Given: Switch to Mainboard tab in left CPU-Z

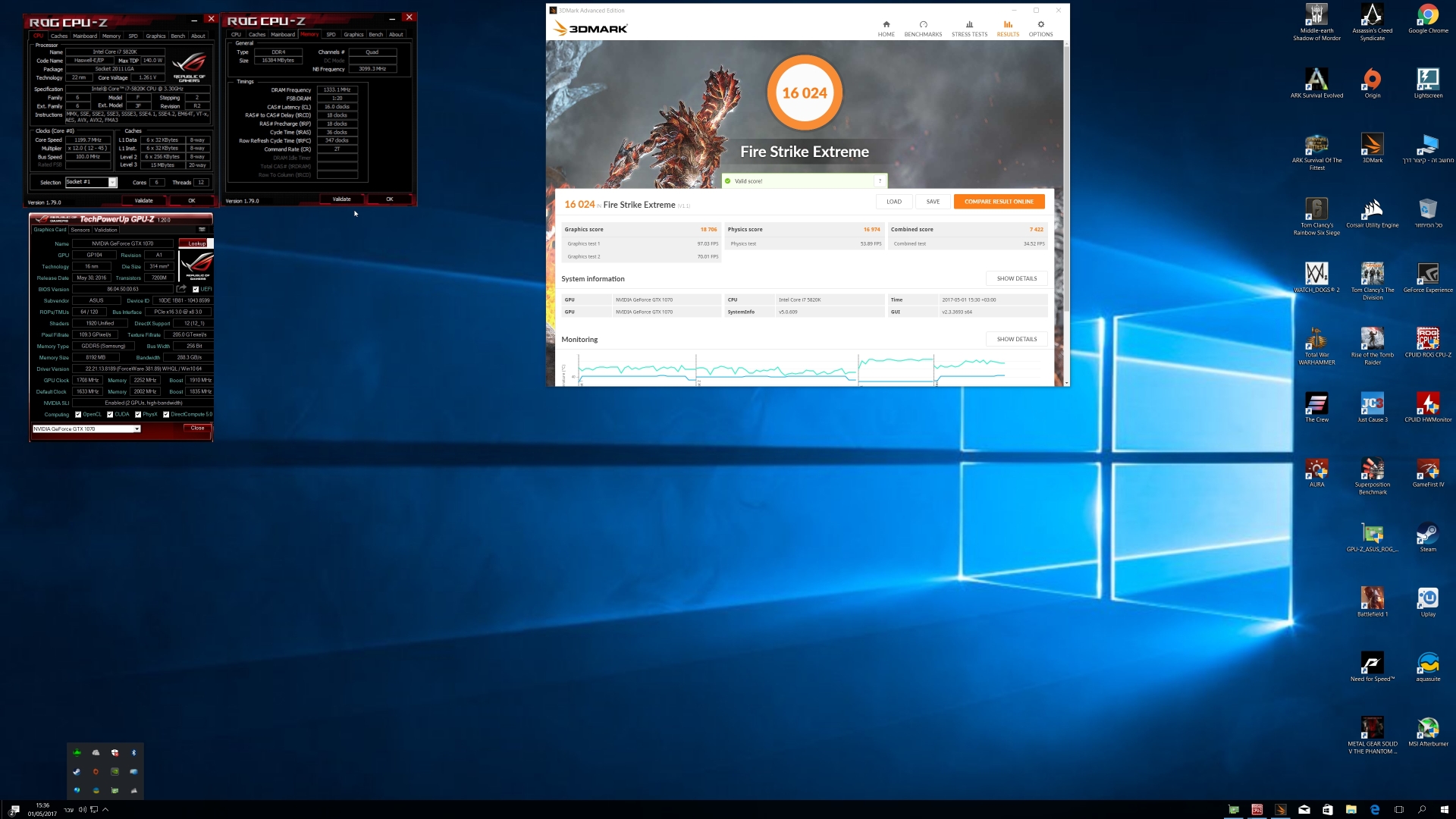Looking at the screenshot, I should click(85, 36).
